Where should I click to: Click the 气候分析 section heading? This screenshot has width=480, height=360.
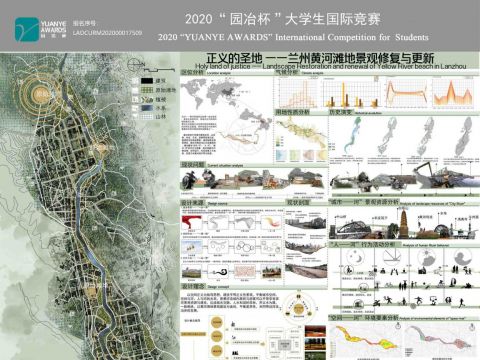286,72
